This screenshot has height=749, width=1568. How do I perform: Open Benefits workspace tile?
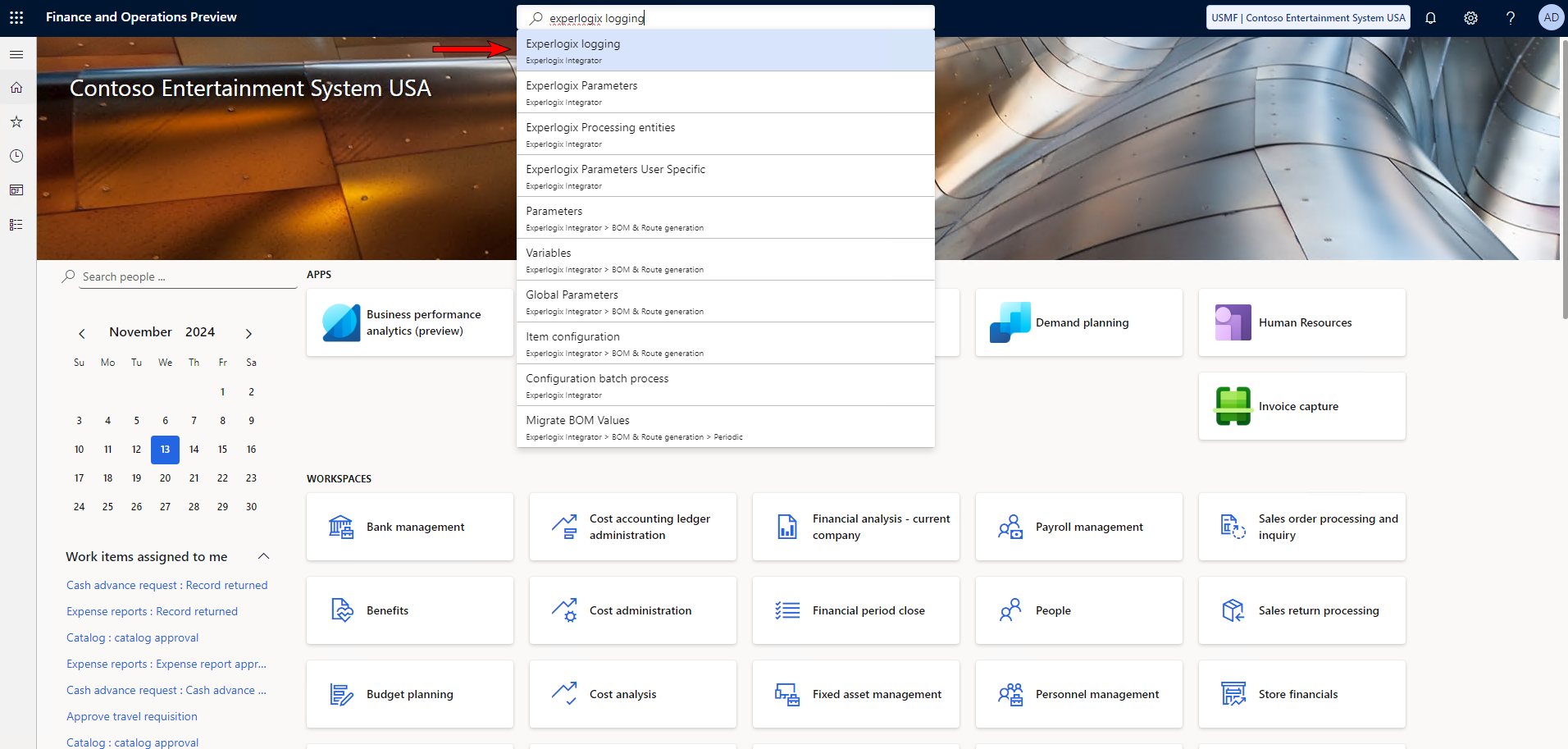[x=410, y=610]
